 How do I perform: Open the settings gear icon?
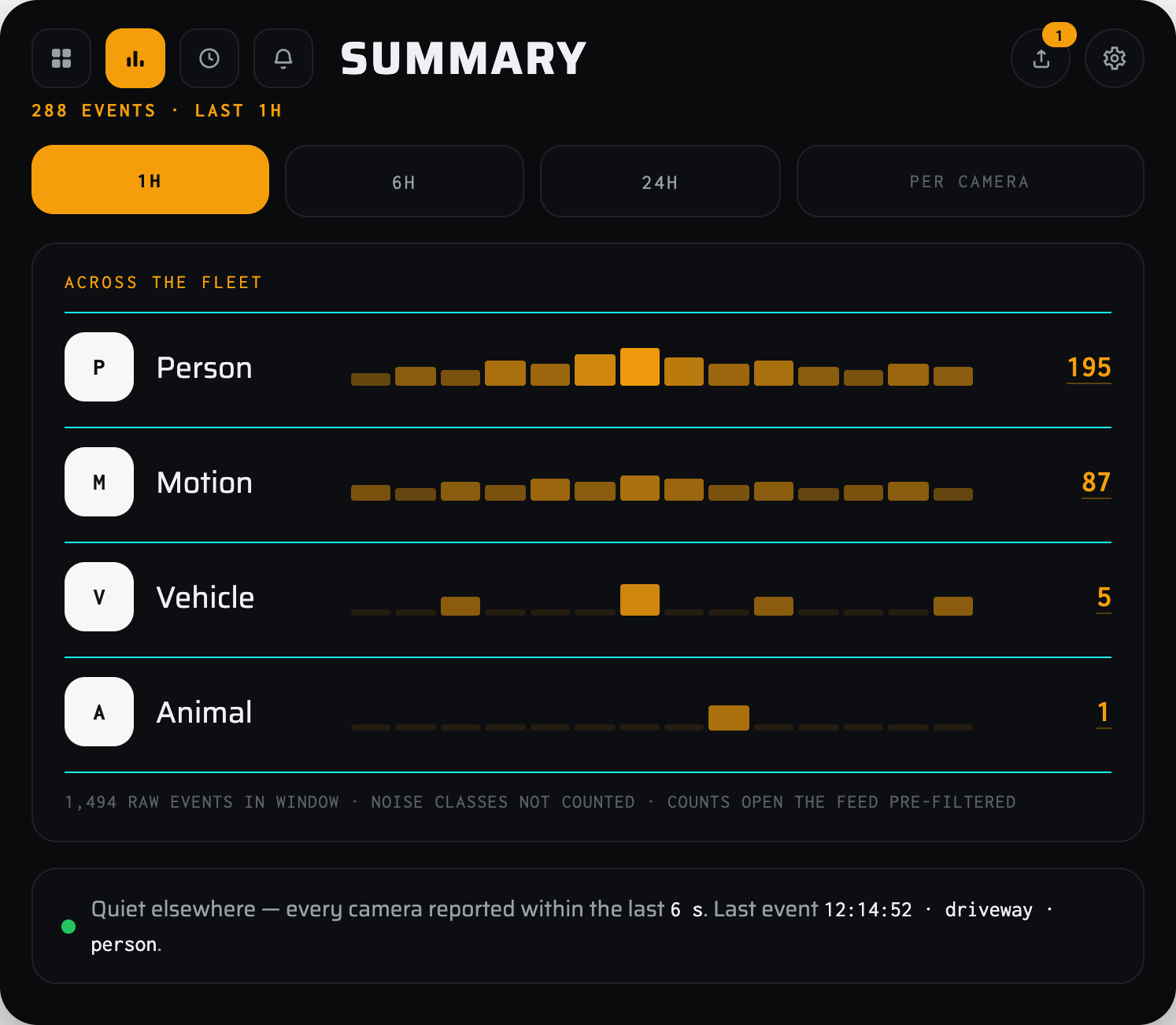[x=1115, y=58]
